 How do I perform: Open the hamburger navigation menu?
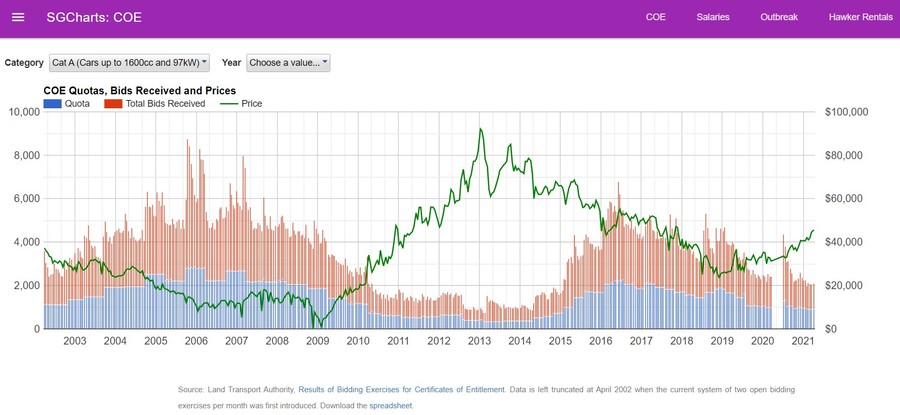click(x=18, y=17)
